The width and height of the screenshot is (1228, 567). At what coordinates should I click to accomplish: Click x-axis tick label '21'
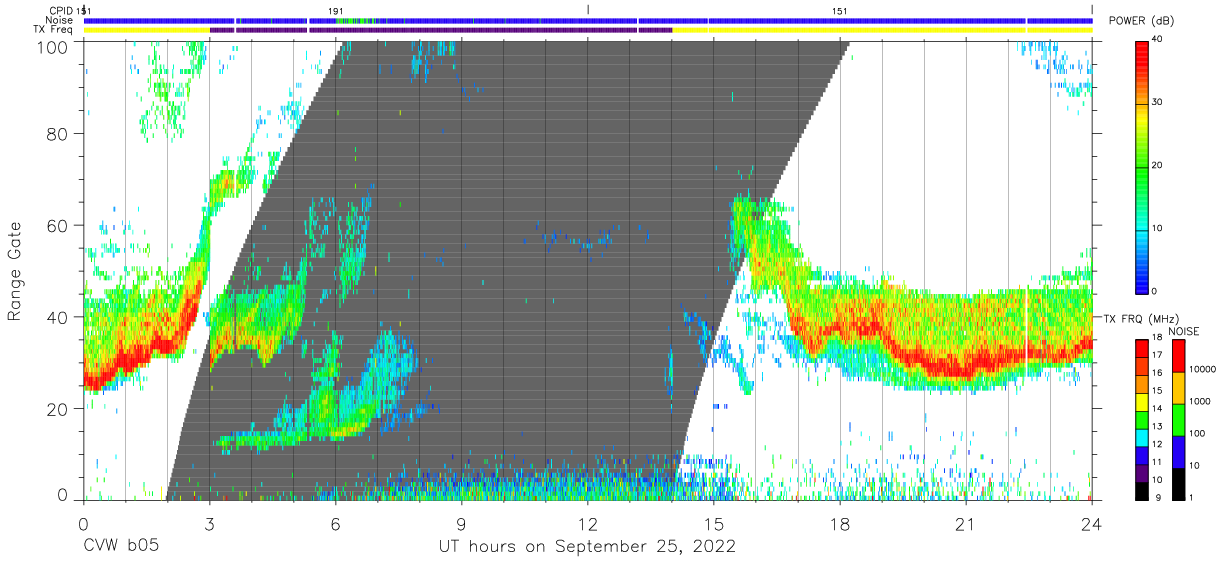pos(965,523)
